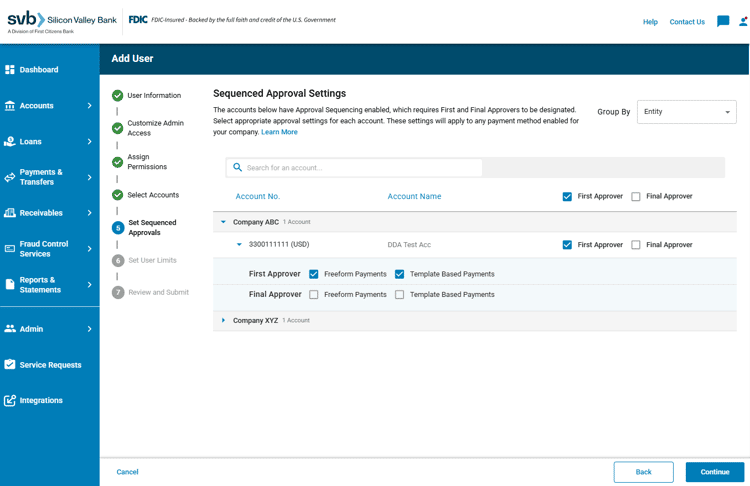Click the Admin people icon
The height and width of the screenshot is (486, 750).
[10, 329]
